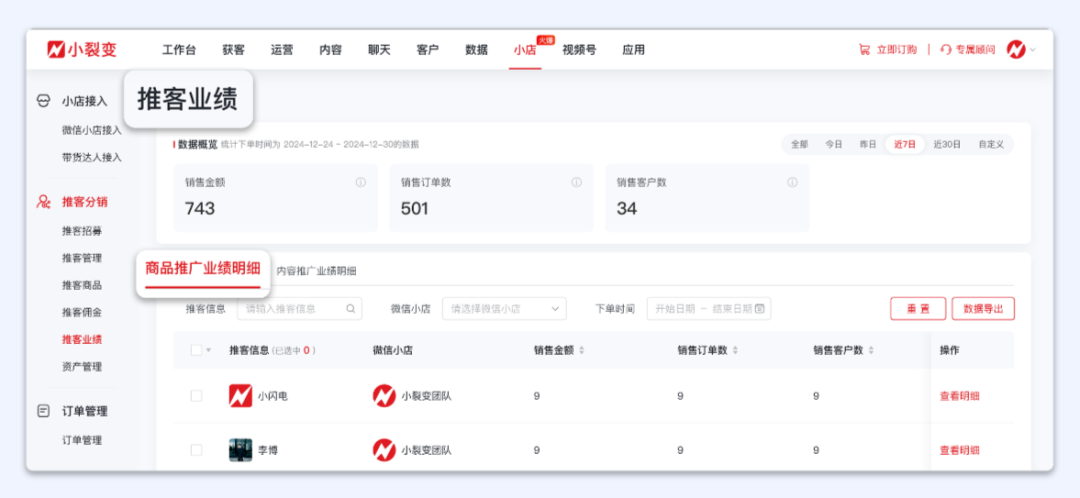Click the search icon in 推客信息 field

(x=351, y=309)
